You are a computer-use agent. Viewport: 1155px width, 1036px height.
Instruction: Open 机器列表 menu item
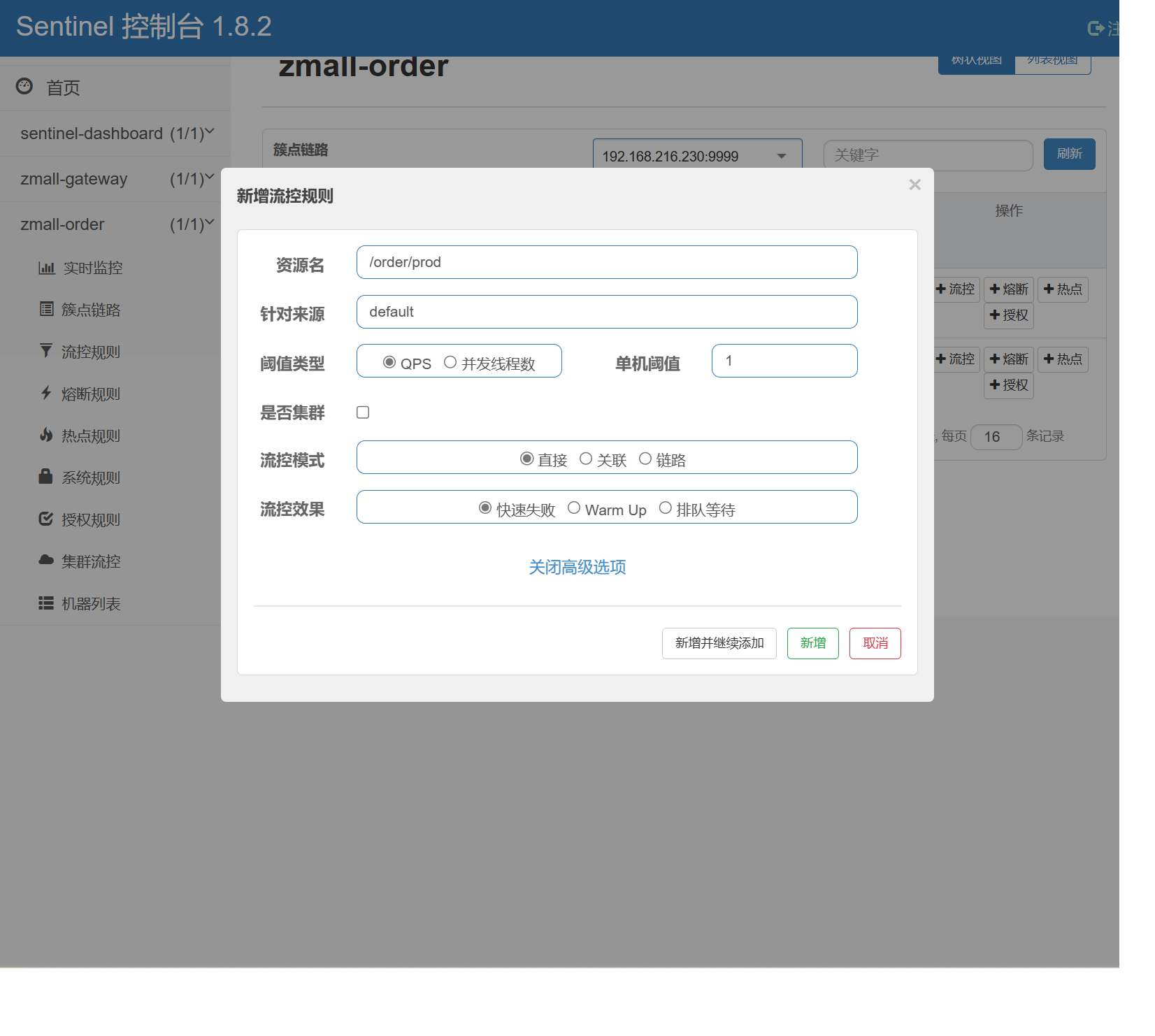click(x=91, y=603)
